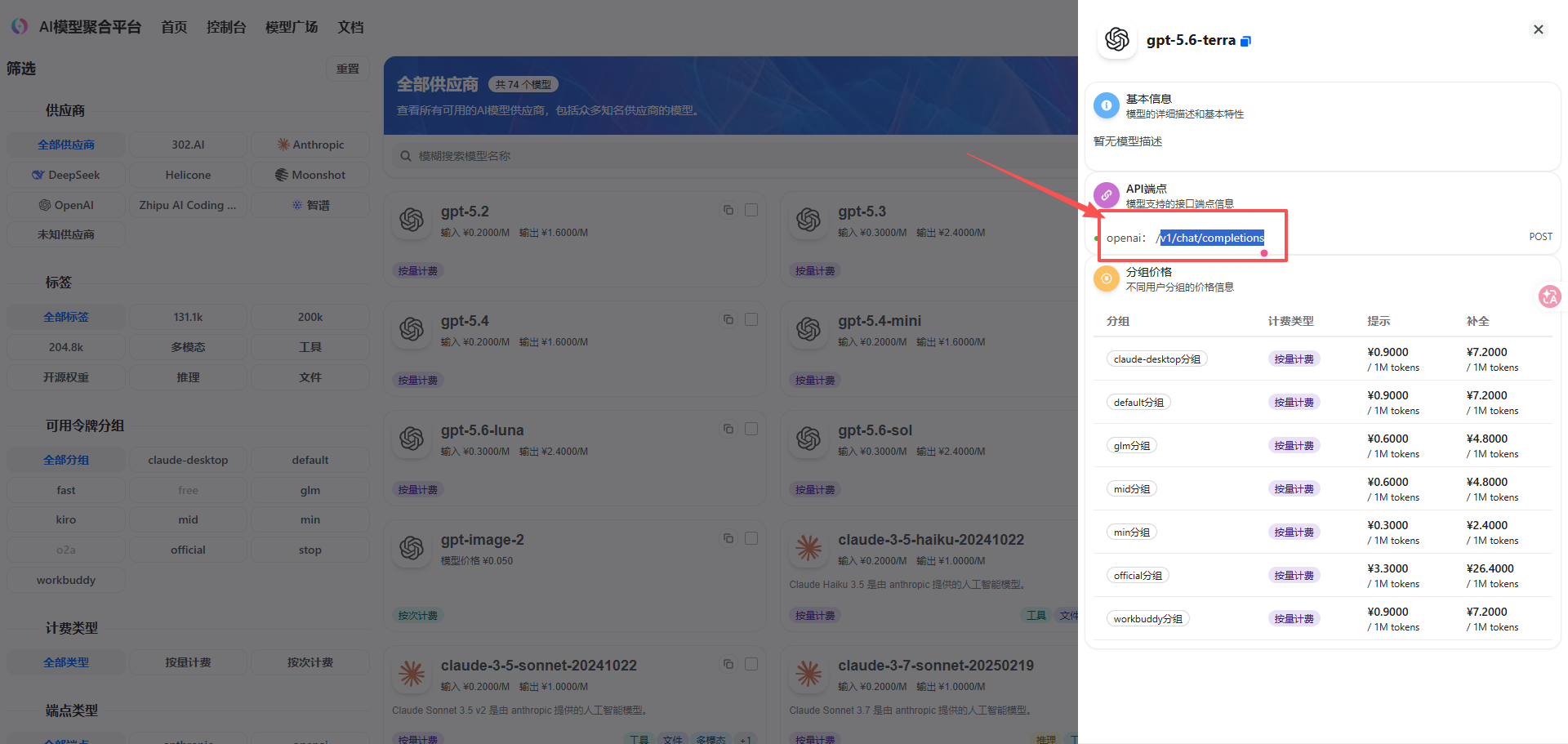The image size is (1568, 744).
Task: Choose the 按量计费 billing type filter
Action: click(x=188, y=662)
